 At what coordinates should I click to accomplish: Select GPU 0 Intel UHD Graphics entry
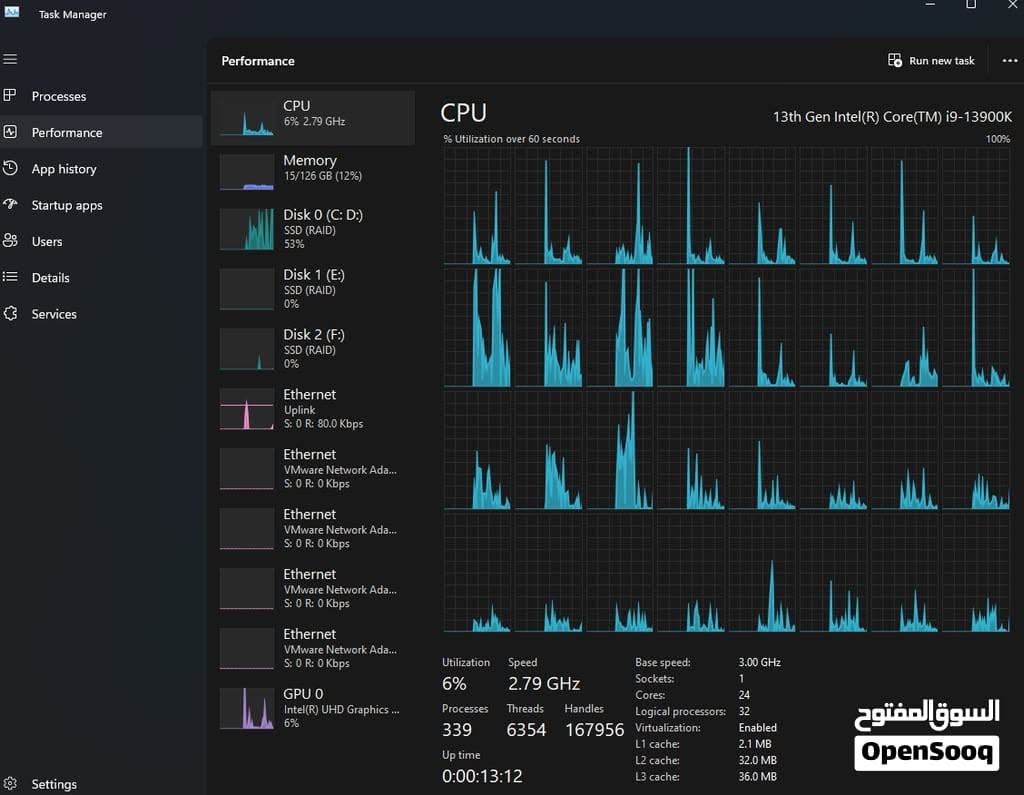pos(312,709)
